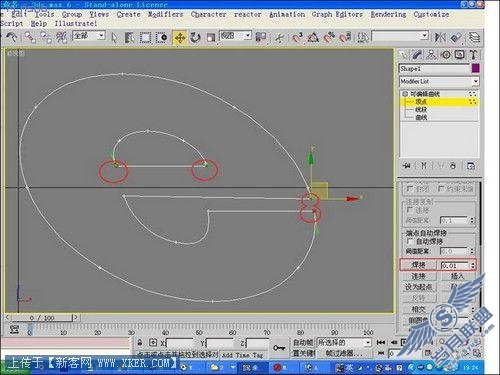The width and height of the screenshot is (500, 375).
Task: Open the Graph Editors menu
Action: [337, 14]
